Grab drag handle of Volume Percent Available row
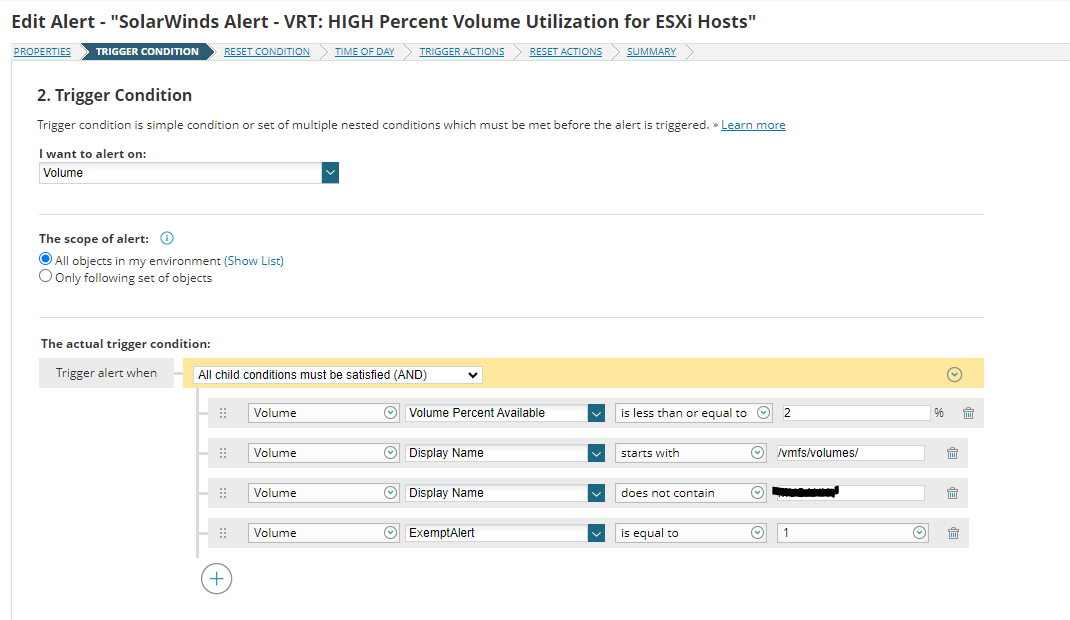The height and width of the screenshot is (620, 1070). pos(222,413)
